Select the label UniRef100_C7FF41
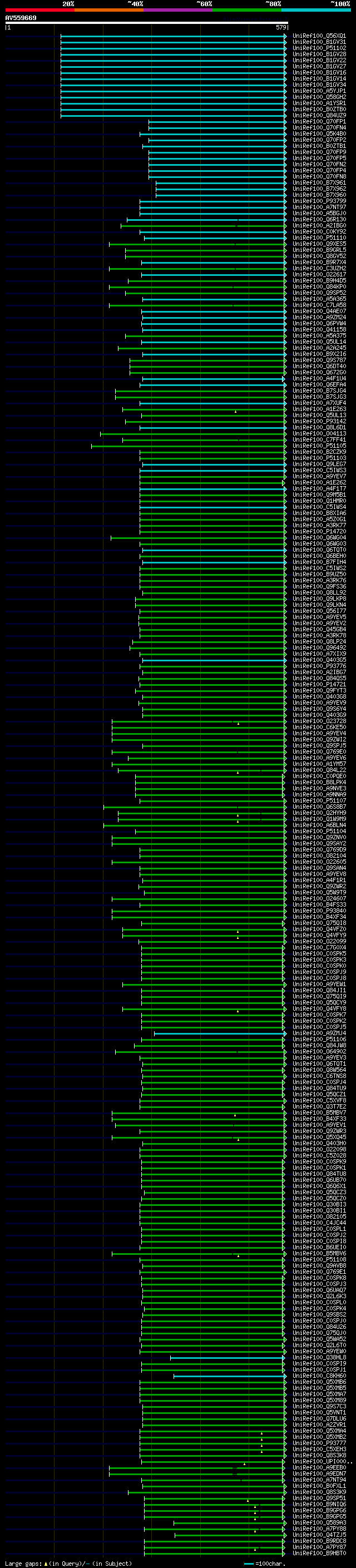 (x=319, y=439)
